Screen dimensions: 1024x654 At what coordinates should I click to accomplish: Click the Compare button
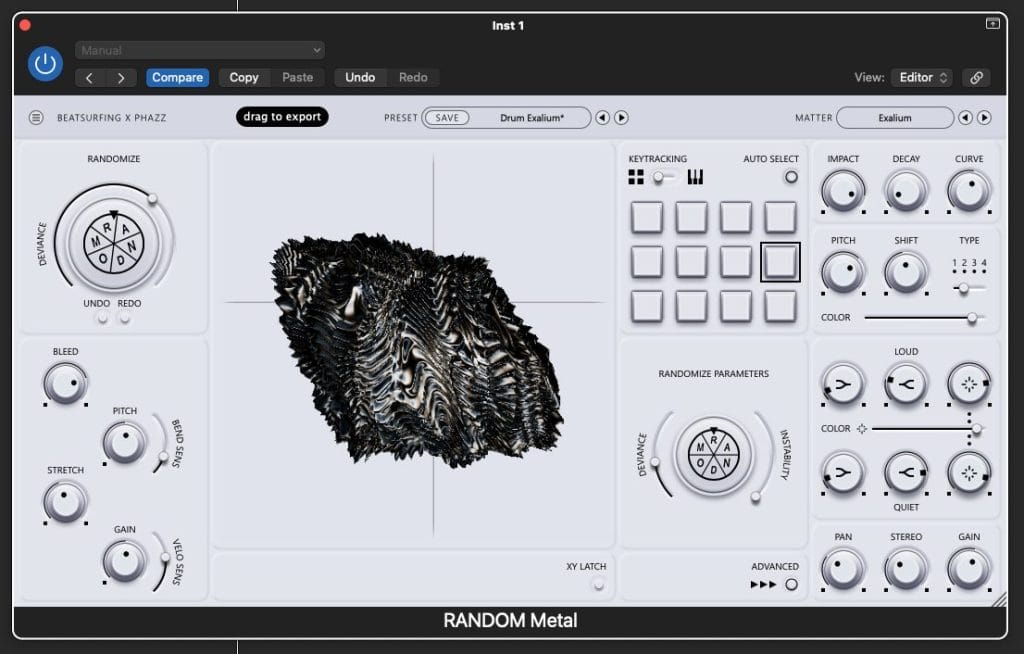[x=177, y=78]
